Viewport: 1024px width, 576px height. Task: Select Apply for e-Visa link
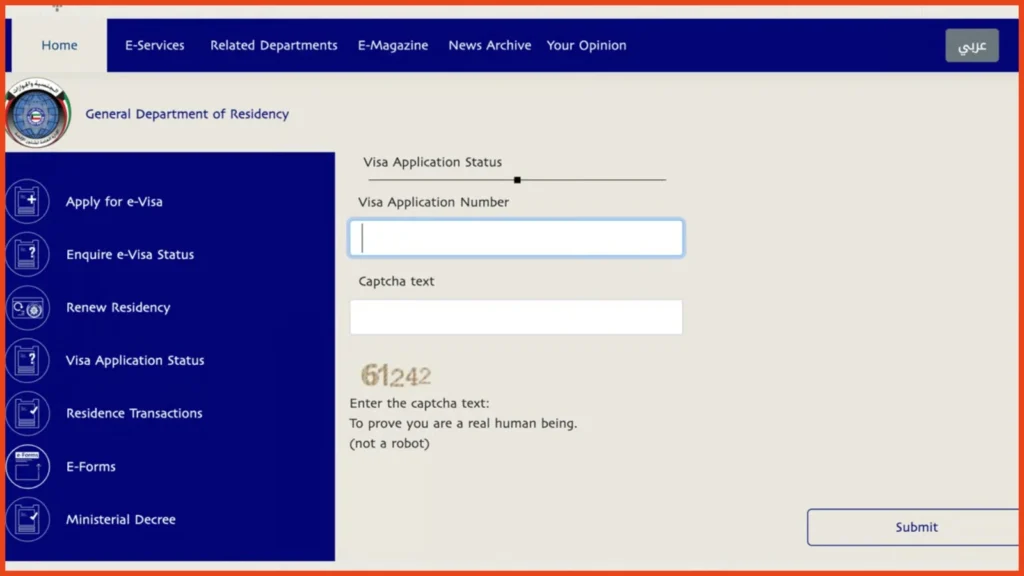pyautogui.click(x=114, y=201)
